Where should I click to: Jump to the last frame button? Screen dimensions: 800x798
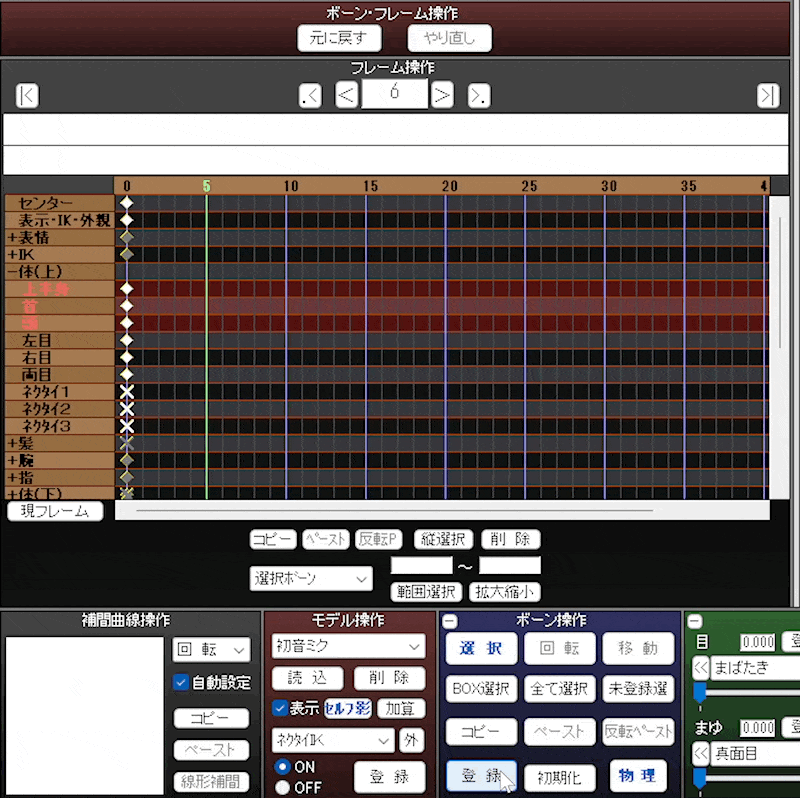click(x=768, y=95)
